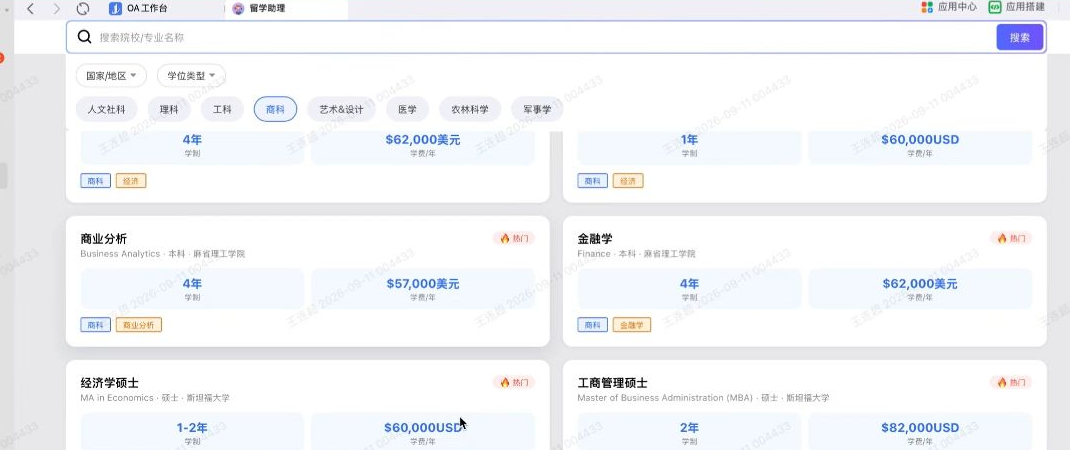
Task: Click the 留学助理 tab avatar icon
Action: [x=238, y=8]
